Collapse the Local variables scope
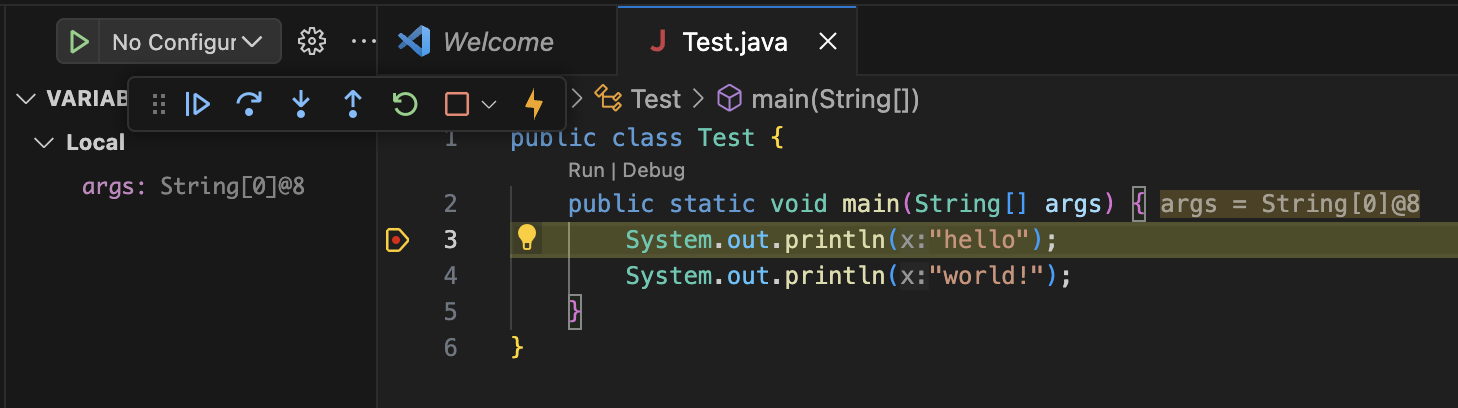Viewport: 1458px width, 408px height. click(43, 143)
